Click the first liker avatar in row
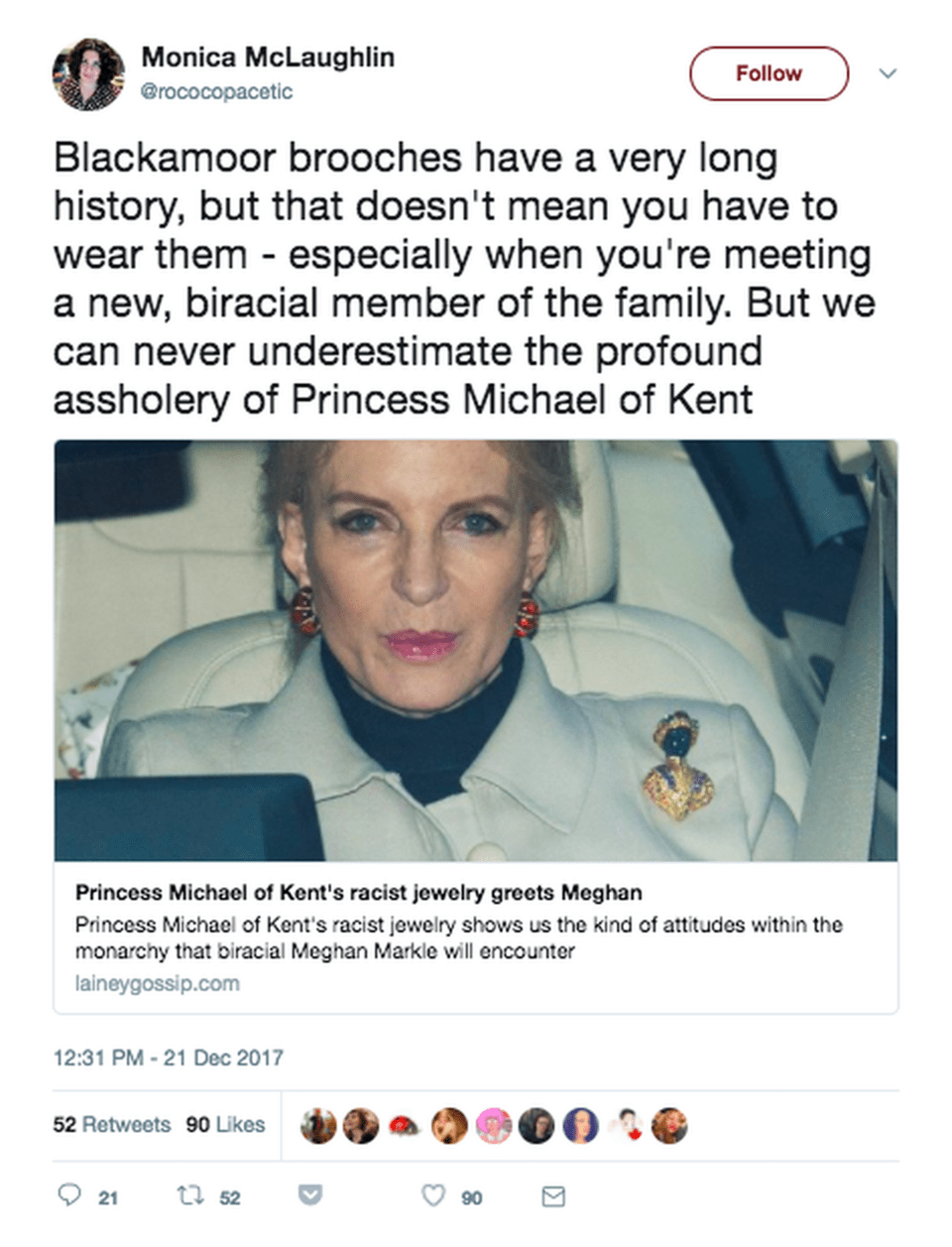This screenshot has height=1247, width=952. point(318,1125)
